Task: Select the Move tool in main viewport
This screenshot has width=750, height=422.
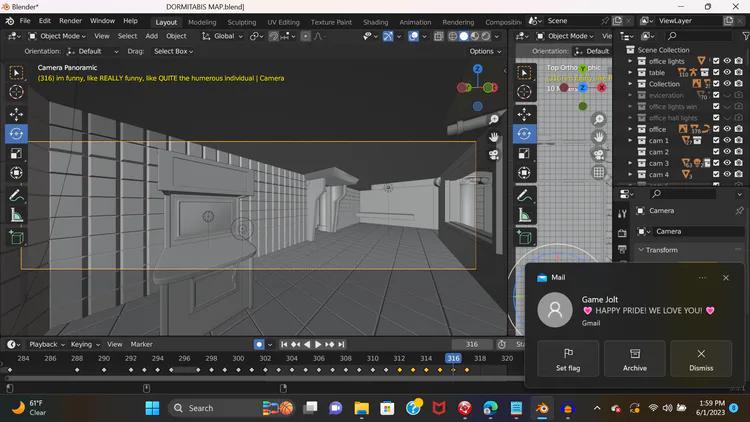Action: [x=16, y=114]
